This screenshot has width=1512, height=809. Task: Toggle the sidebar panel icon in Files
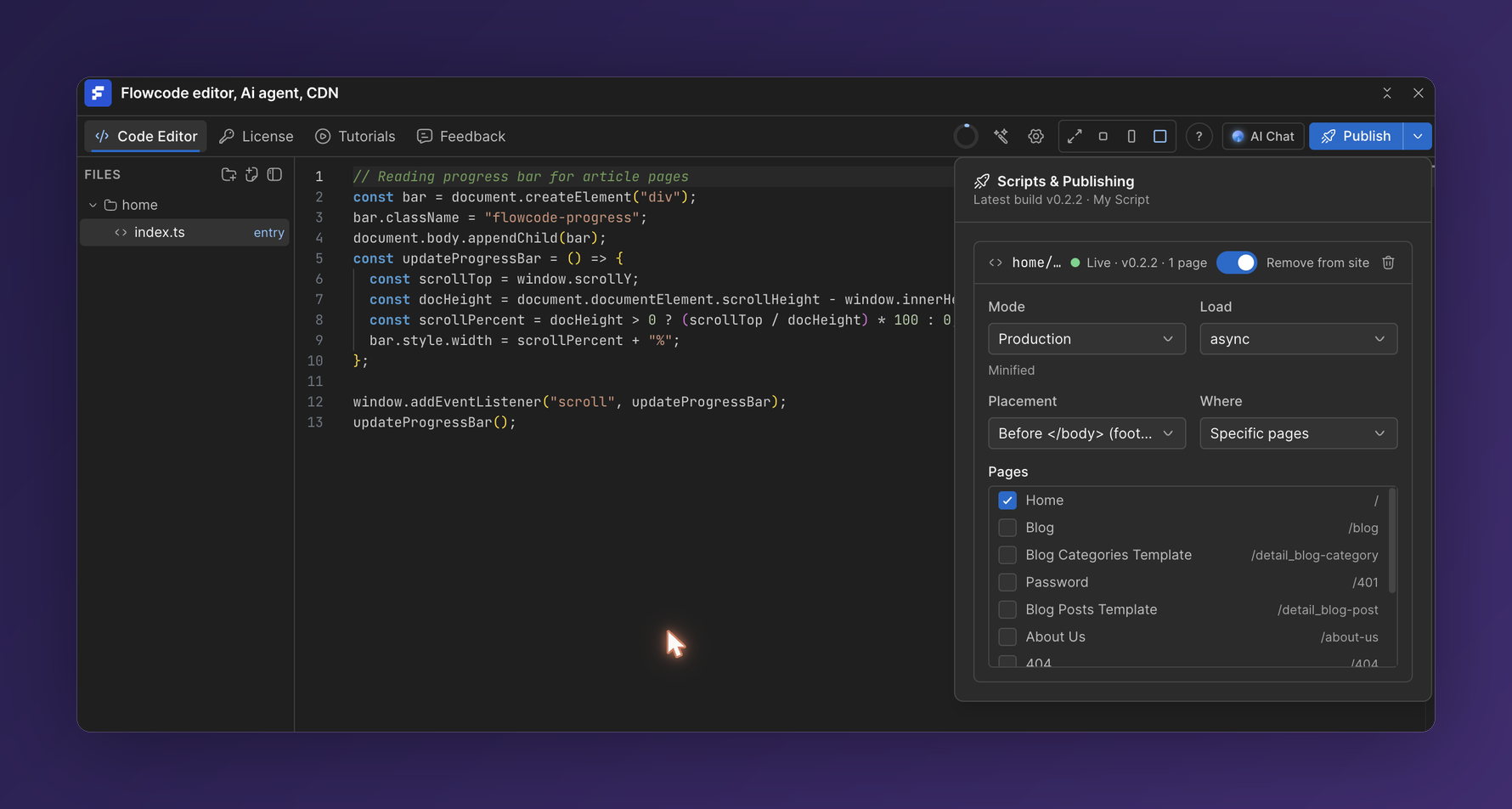pos(274,174)
